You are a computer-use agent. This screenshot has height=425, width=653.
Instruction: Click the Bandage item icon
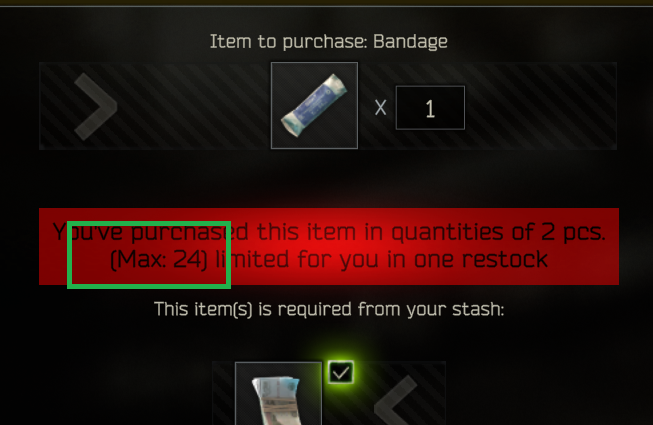[x=314, y=105]
